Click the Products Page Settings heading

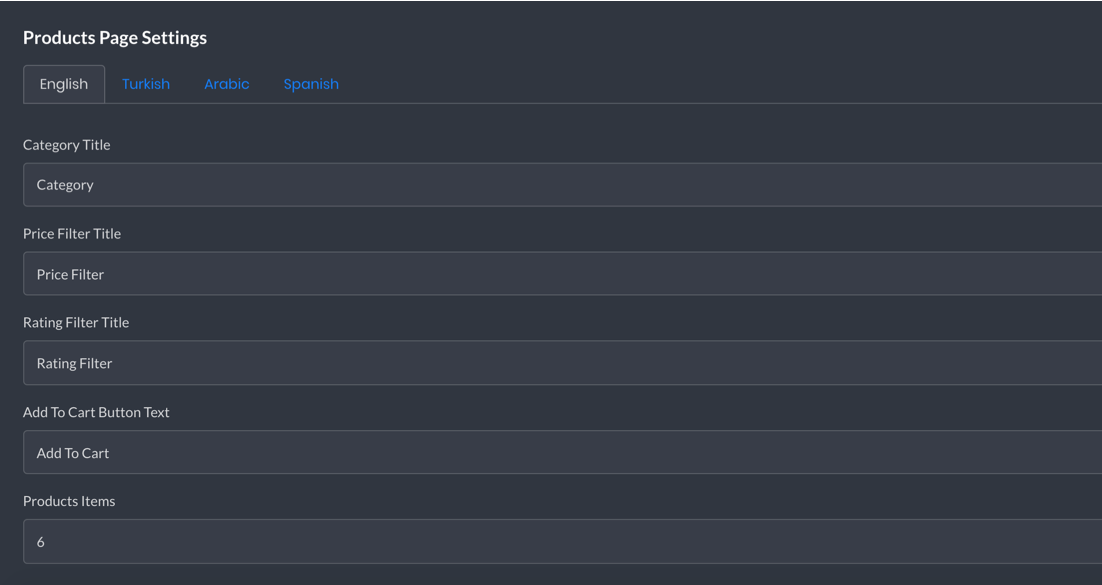pos(115,37)
